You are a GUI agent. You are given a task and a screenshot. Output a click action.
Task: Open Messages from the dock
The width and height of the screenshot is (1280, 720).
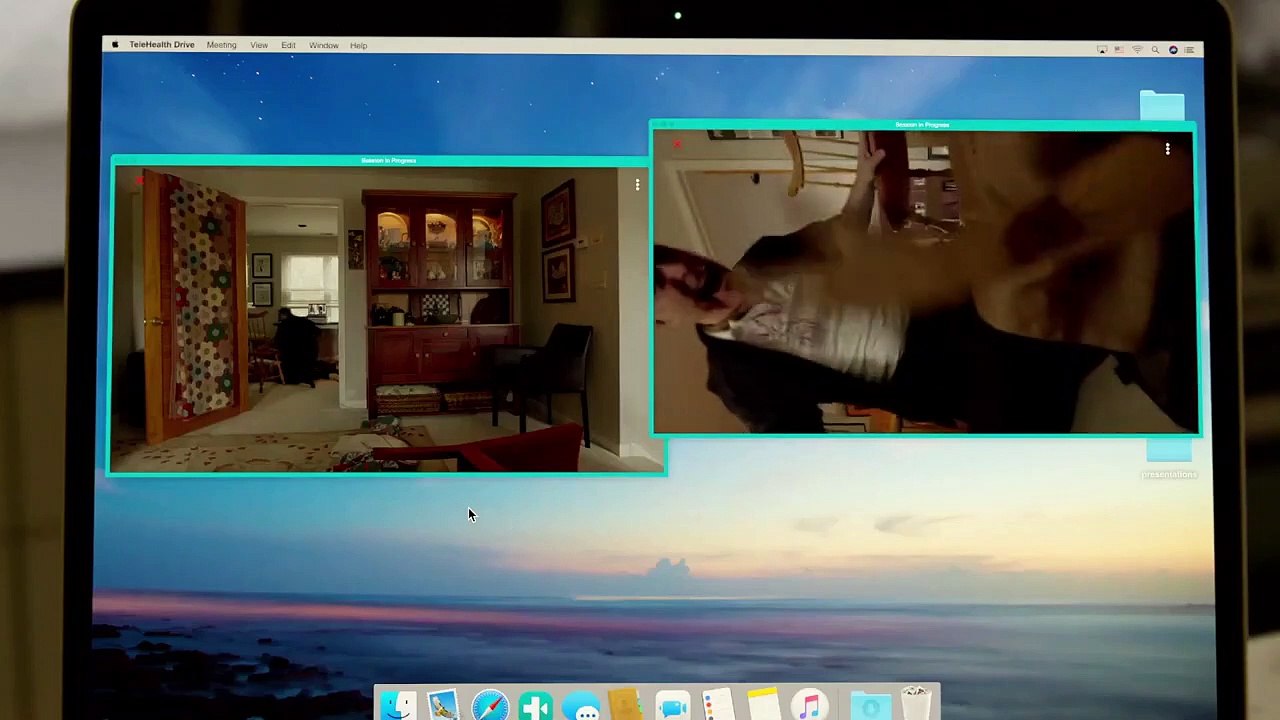point(582,706)
